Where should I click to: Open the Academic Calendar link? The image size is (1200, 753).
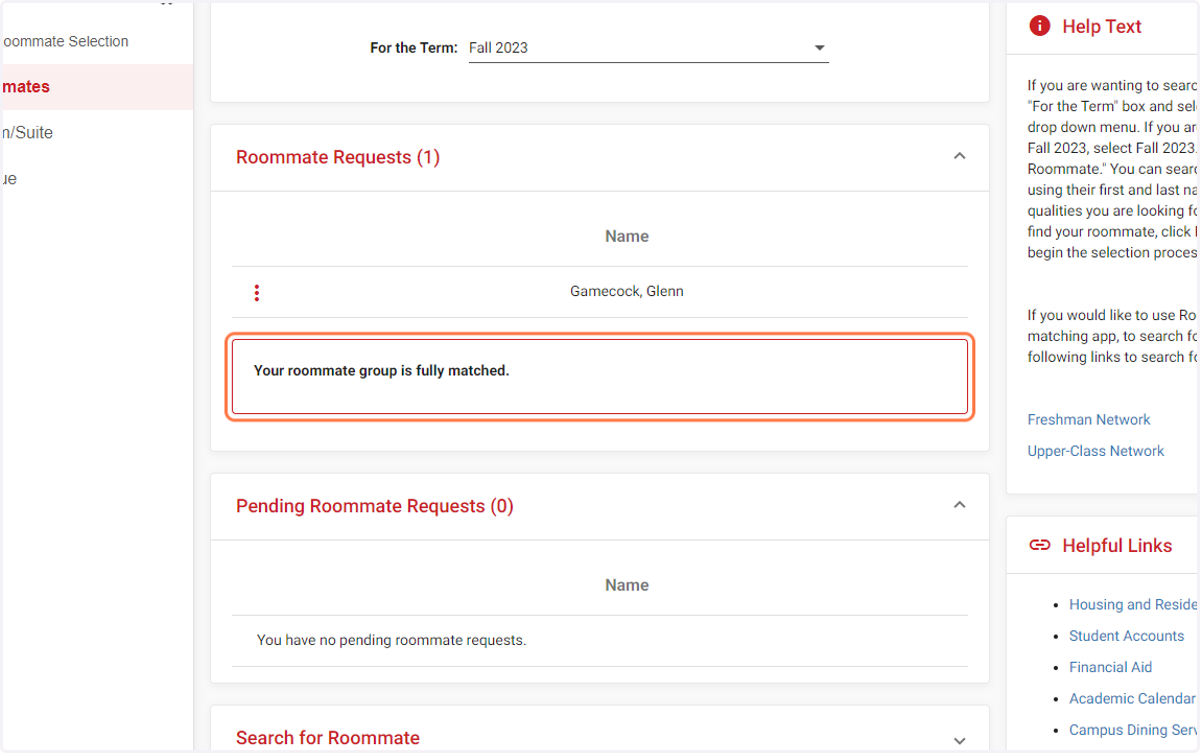pyautogui.click(x=1132, y=698)
